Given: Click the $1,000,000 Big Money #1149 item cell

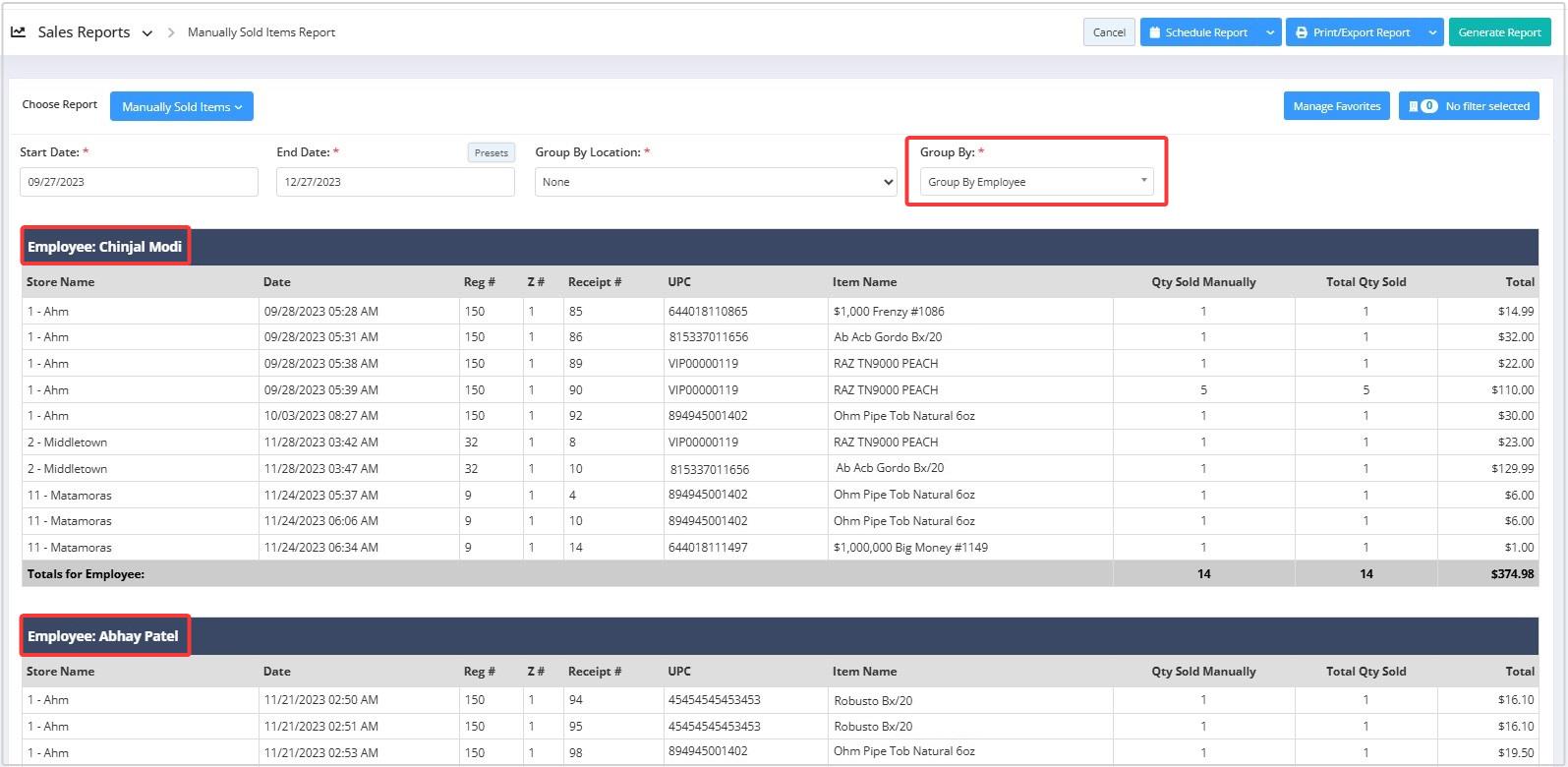Looking at the screenshot, I should [x=910, y=548].
